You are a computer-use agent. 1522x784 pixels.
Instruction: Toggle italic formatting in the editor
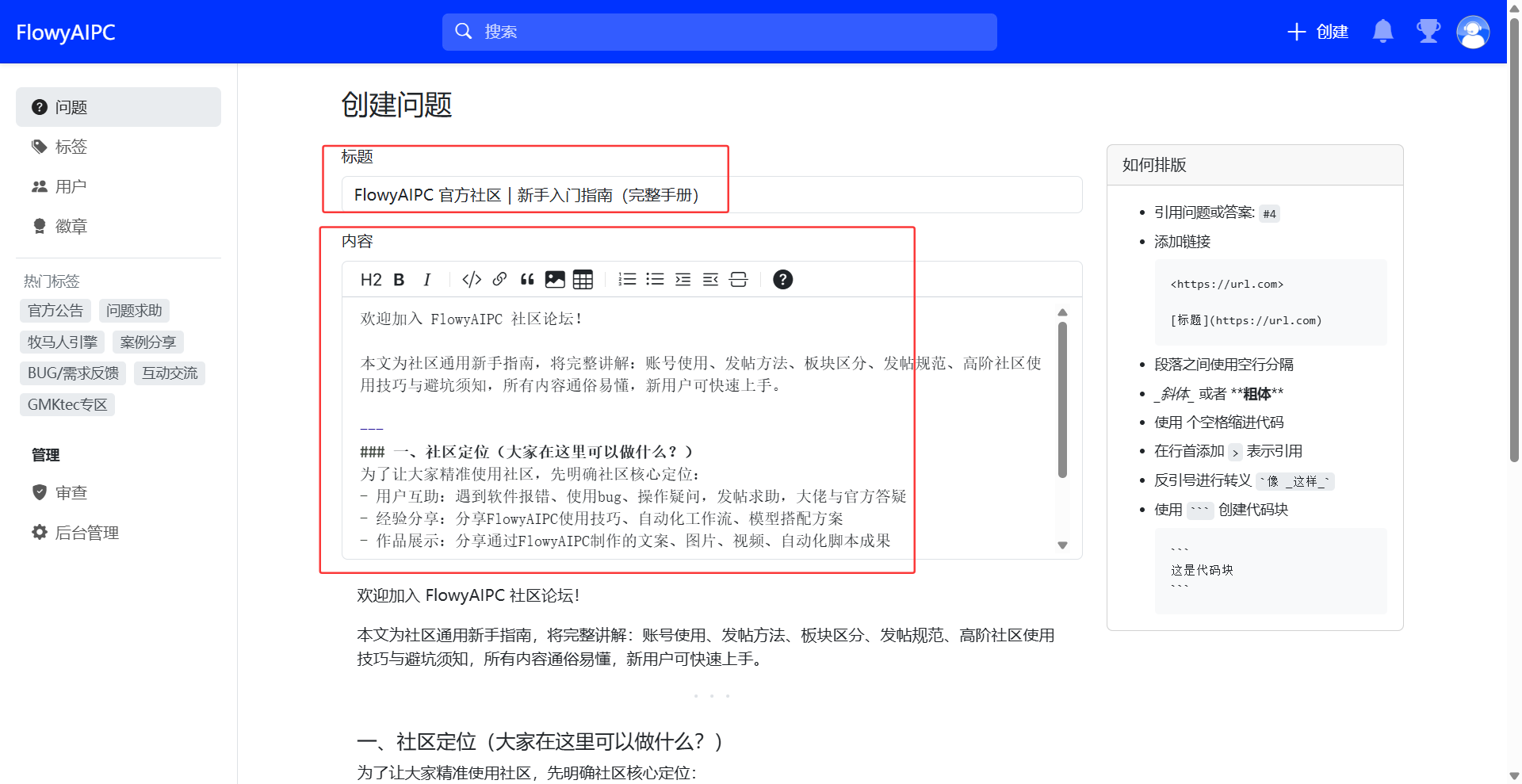pos(427,280)
